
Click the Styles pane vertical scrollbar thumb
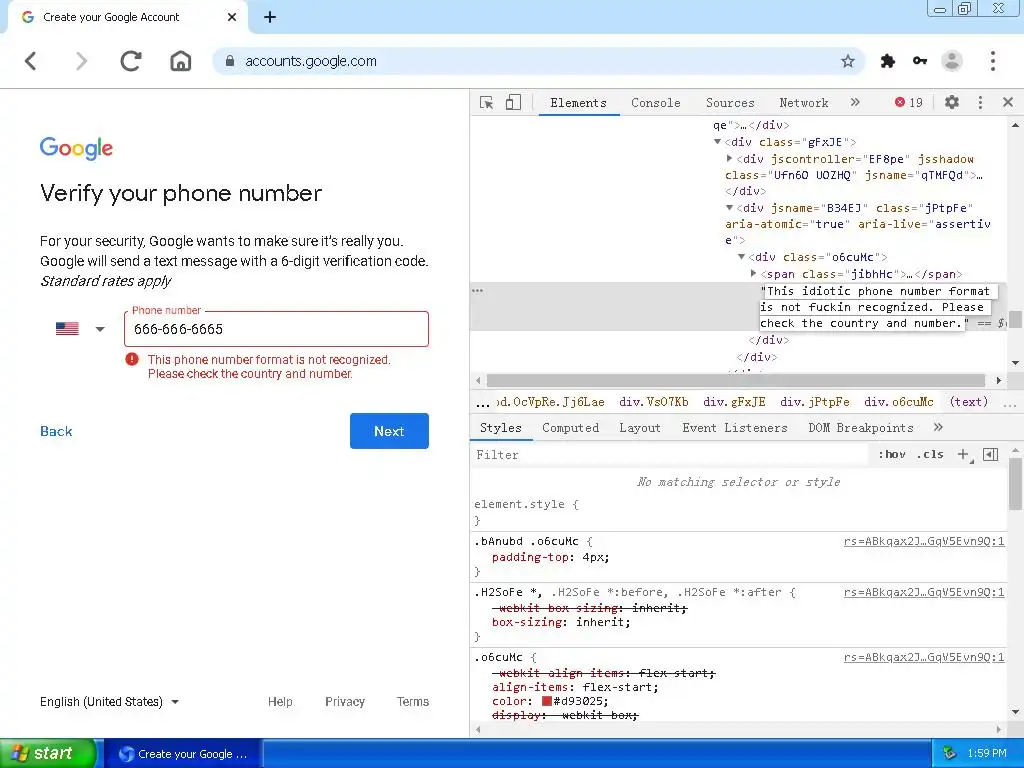(x=1016, y=483)
